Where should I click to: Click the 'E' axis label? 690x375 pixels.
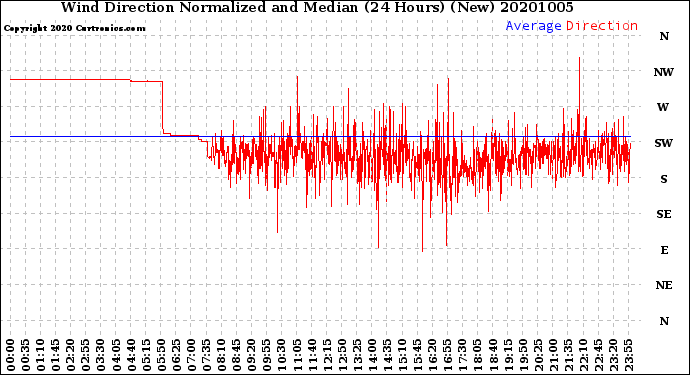coord(664,250)
